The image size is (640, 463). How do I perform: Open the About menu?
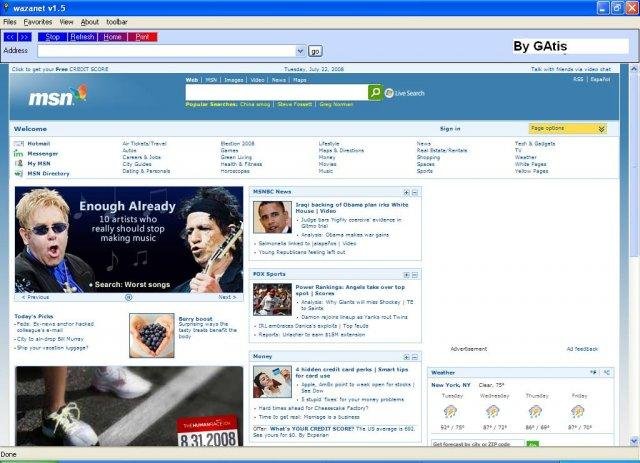coord(89,22)
